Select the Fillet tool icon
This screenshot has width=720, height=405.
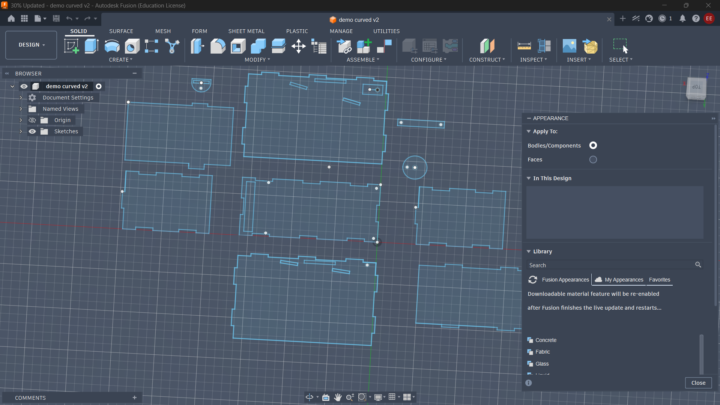pyautogui.click(x=218, y=46)
